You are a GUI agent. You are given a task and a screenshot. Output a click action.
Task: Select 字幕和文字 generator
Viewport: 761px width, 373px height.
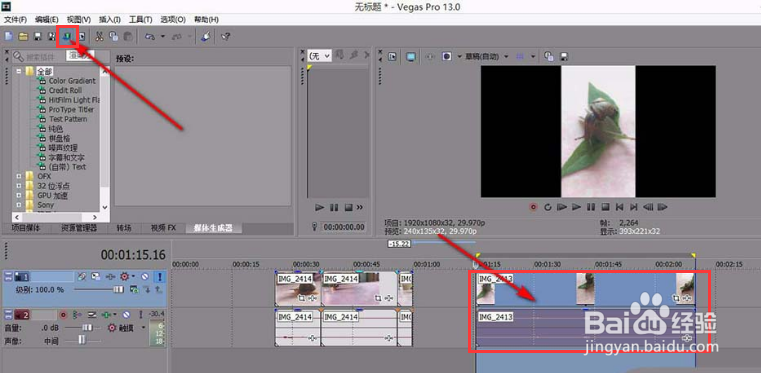pyautogui.click(x=67, y=157)
